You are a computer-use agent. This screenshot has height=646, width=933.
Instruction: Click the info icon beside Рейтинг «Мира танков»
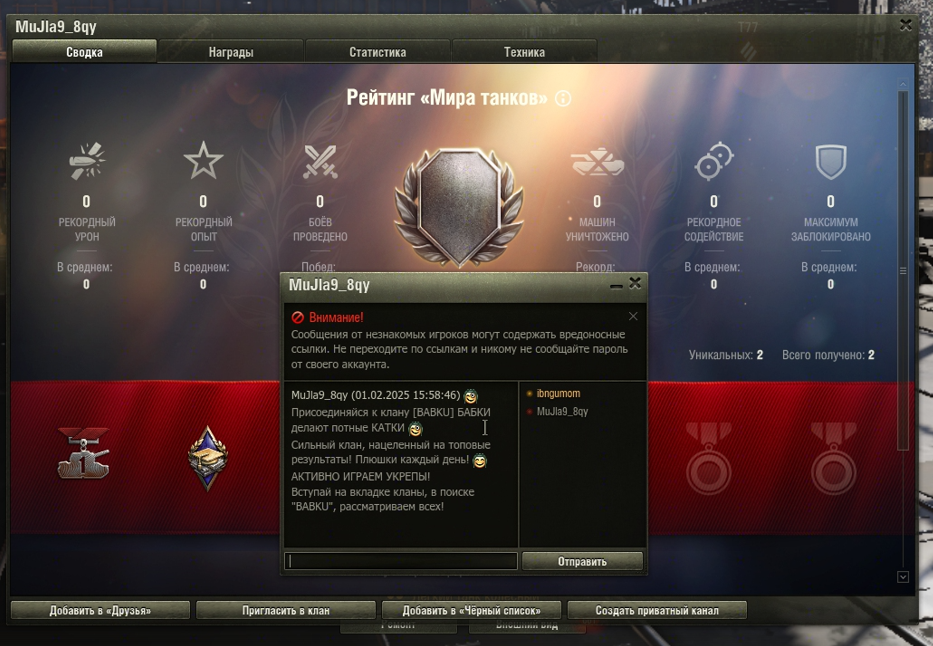(563, 98)
